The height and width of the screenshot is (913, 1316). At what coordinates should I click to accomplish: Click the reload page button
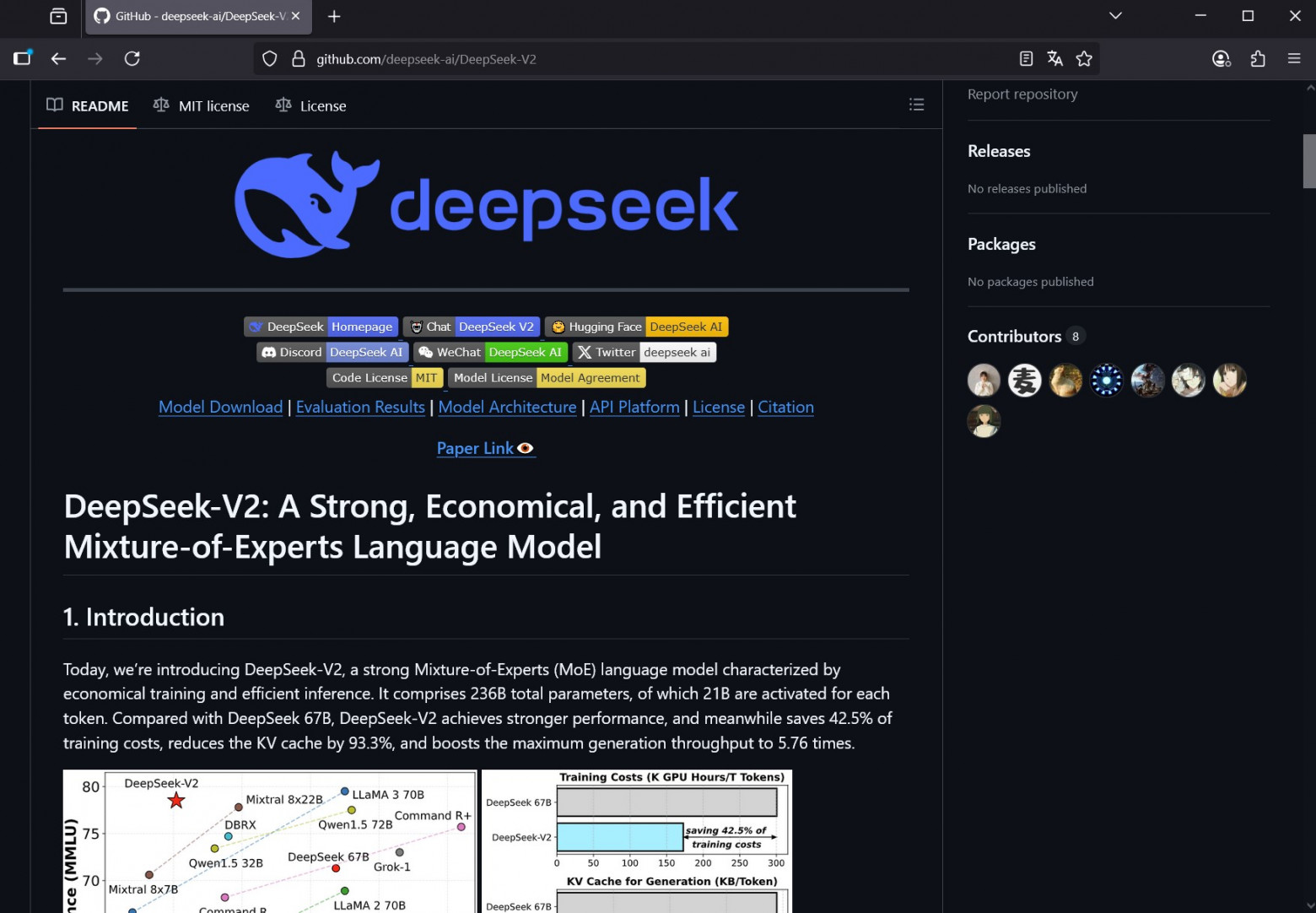[x=132, y=58]
